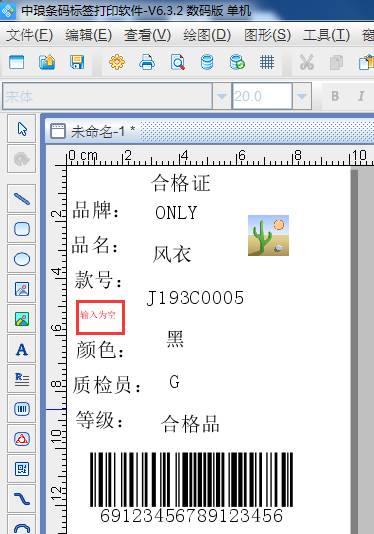
Task: Select the 合格品 grade text
Action: [x=190, y=424]
